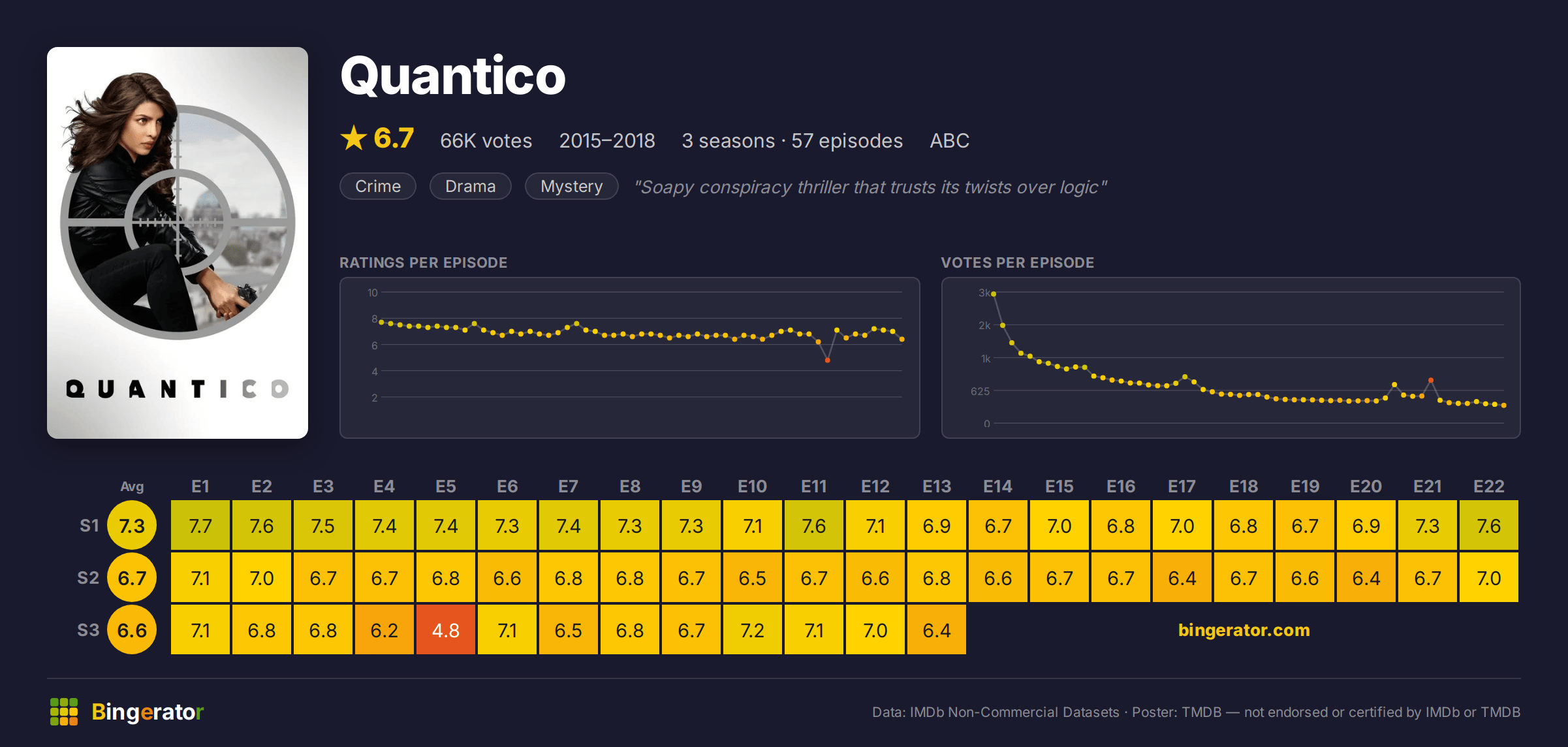The height and width of the screenshot is (747, 1568).
Task: Click the Drama genre tag
Action: [470, 186]
